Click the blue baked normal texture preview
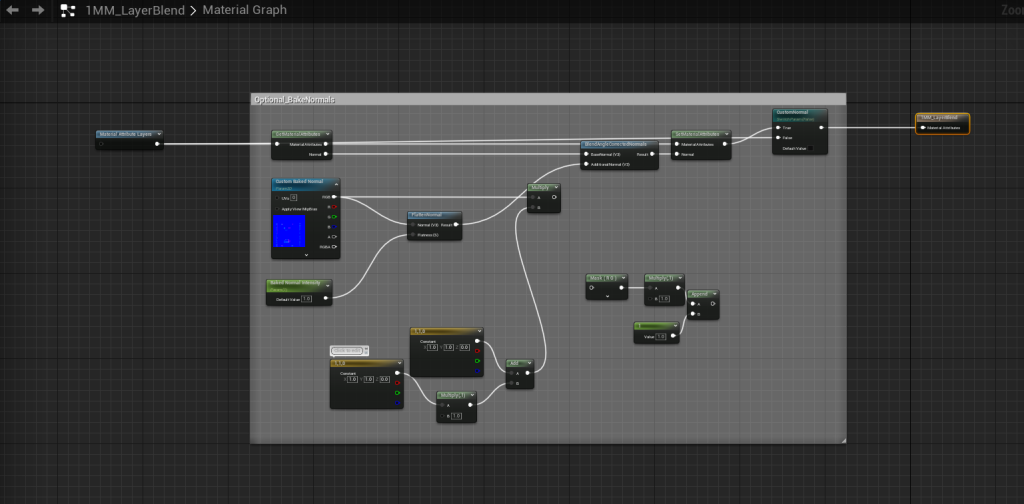 click(290, 231)
